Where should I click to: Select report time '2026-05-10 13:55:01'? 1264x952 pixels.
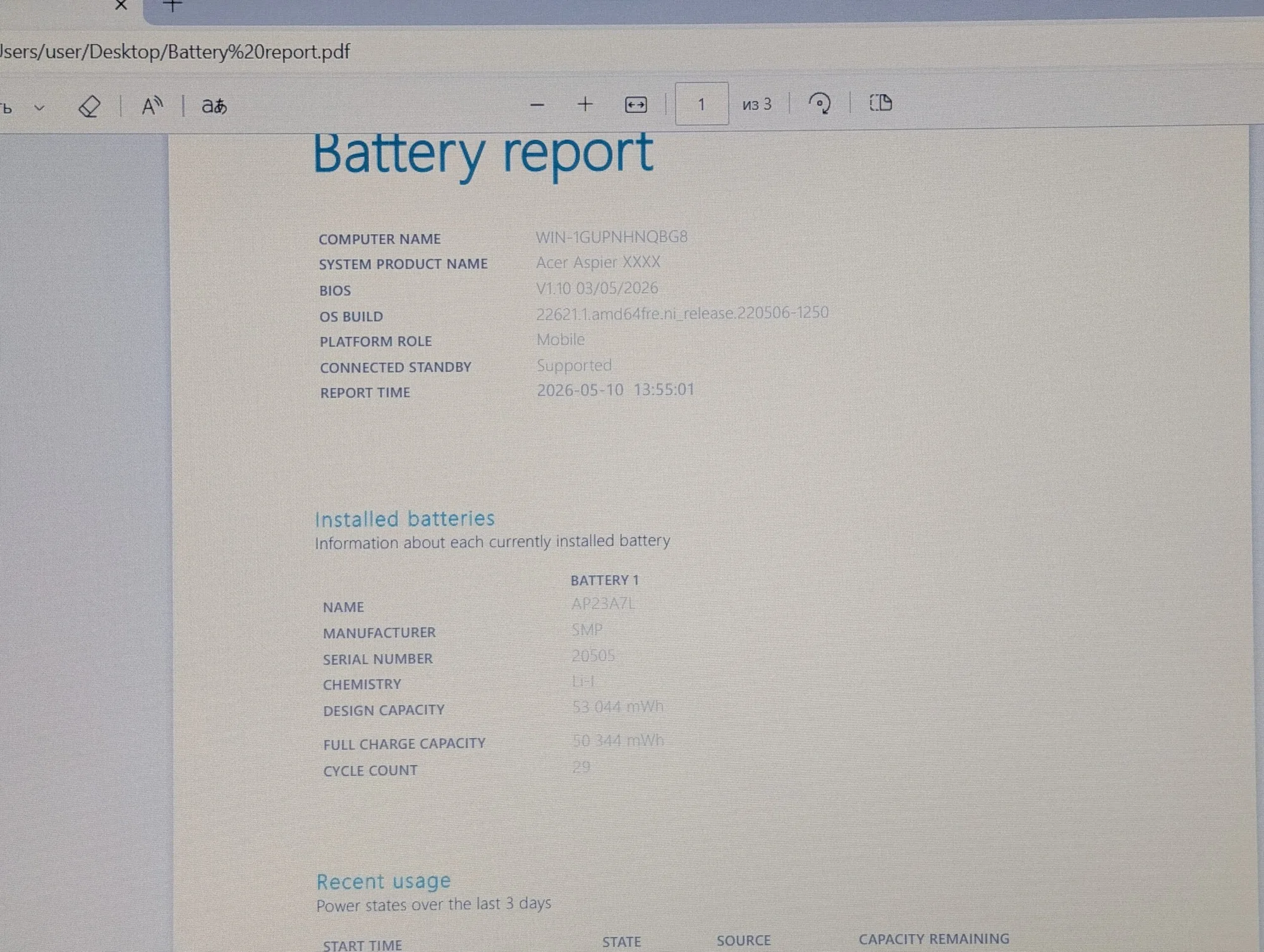click(x=616, y=389)
